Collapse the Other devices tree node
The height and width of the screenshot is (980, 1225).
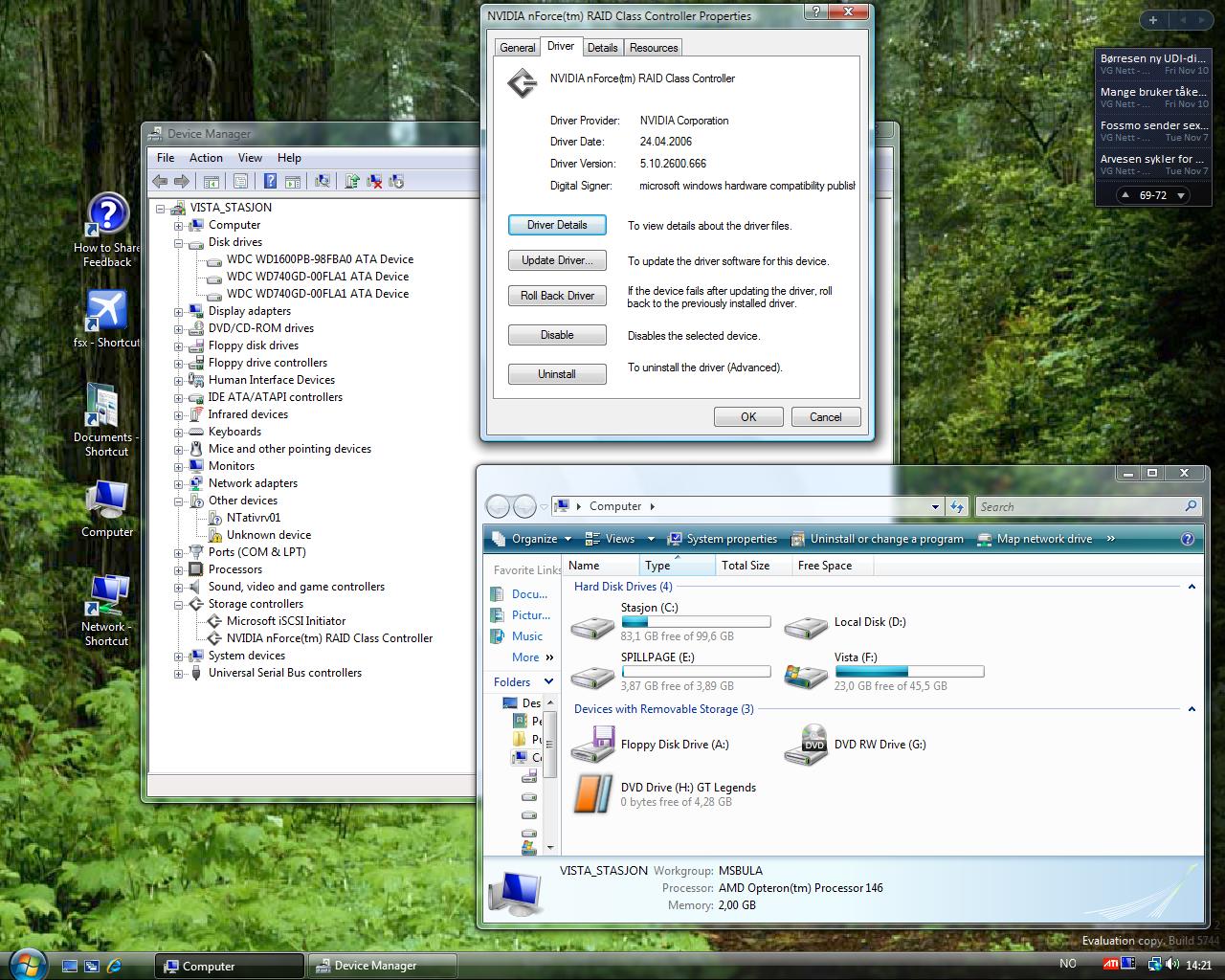178,501
